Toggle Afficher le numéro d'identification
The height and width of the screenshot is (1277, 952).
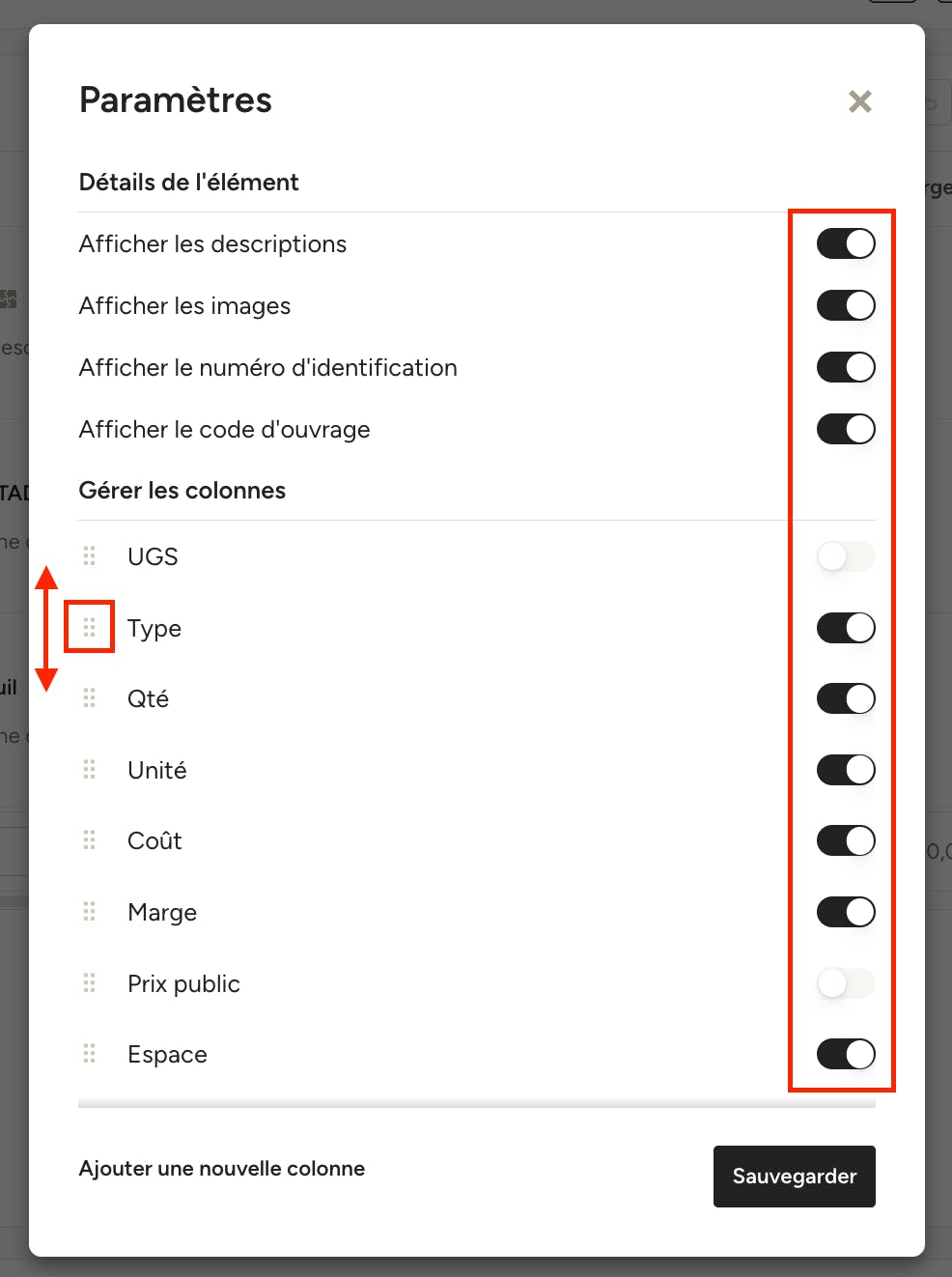[846, 367]
